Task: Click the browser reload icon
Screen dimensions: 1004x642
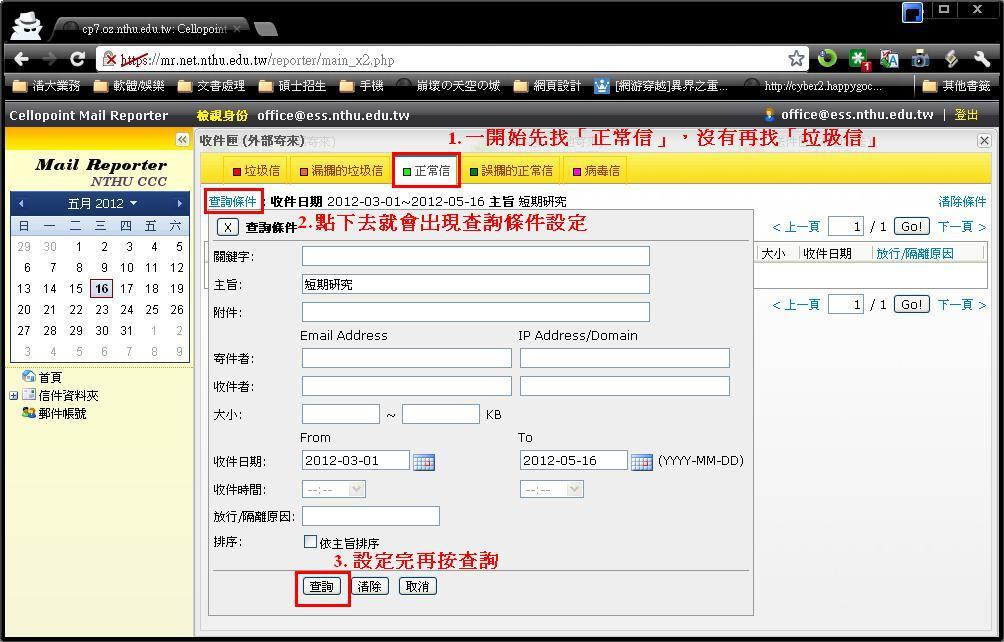Action: [x=77, y=59]
